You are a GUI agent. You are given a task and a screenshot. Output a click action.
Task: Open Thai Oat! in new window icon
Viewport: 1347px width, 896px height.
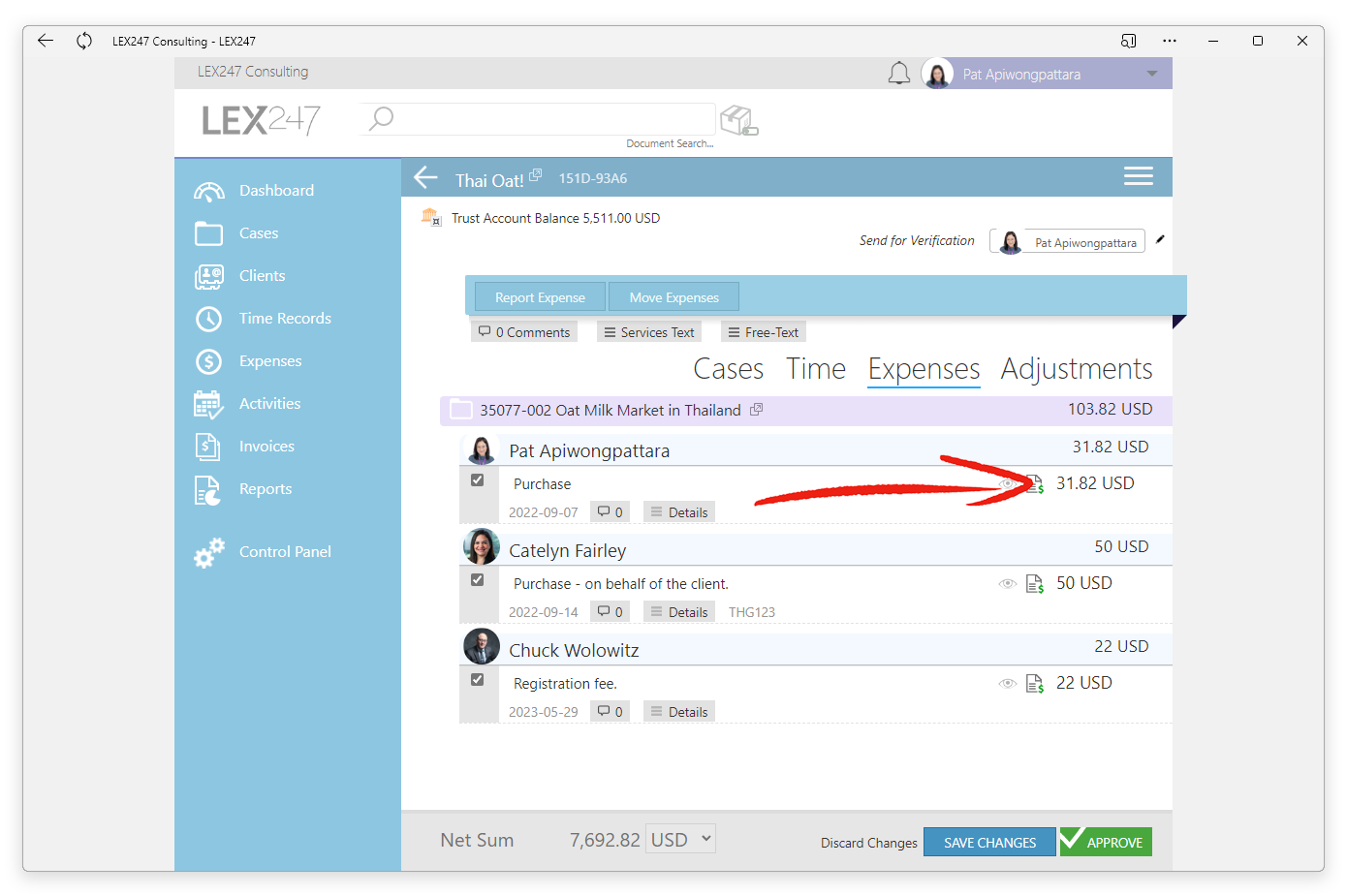535,174
